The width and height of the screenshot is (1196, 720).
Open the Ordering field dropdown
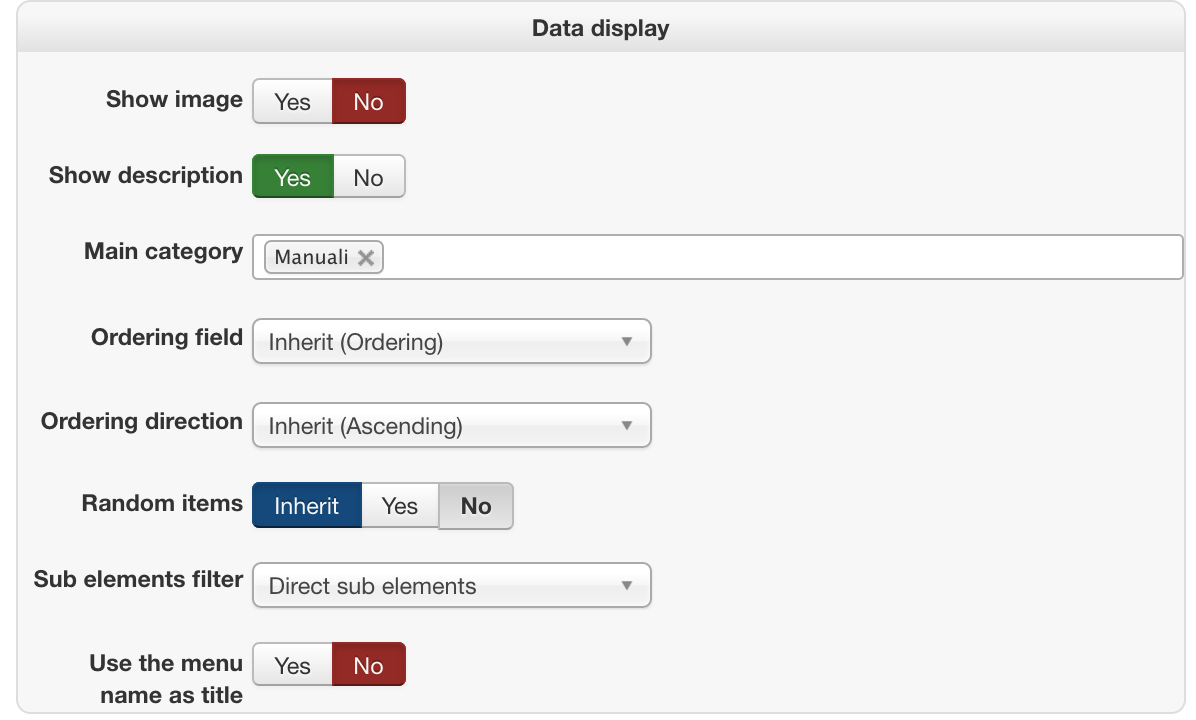(451, 342)
